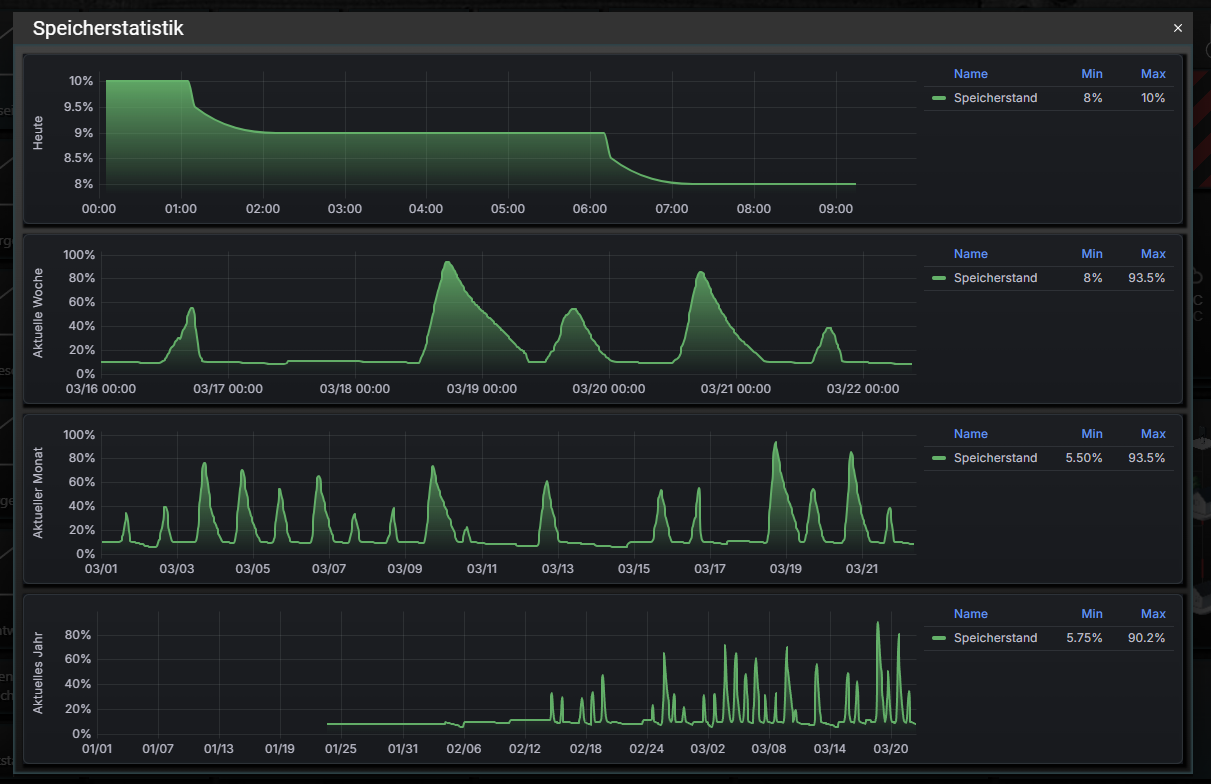Select the 93.5% max value in Aktuelle Woche legend
The width and height of the screenshot is (1211, 784).
pyautogui.click(x=1147, y=278)
